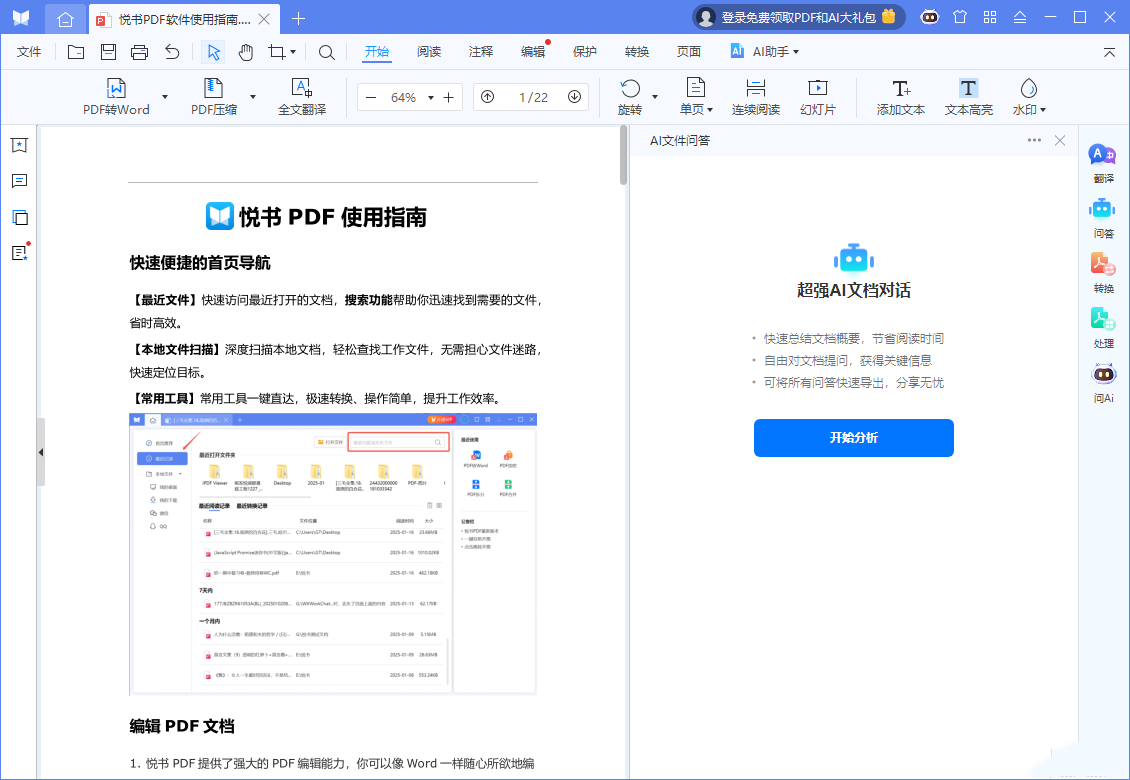Choose the 添加文本 tool

[x=901, y=97]
